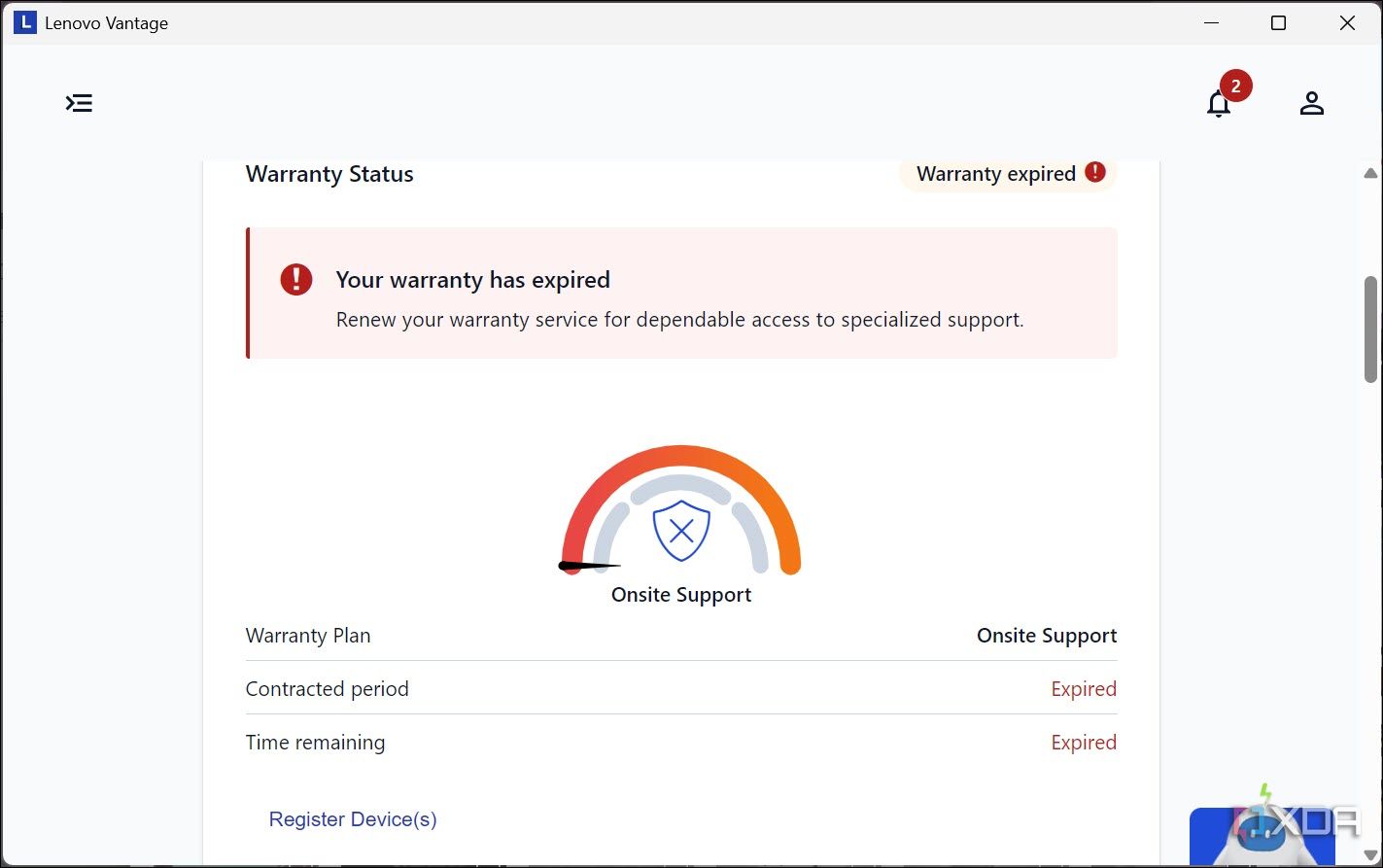Click the scroll up arrow
The height and width of the screenshot is (868, 1383).
click(x=1370, y=174)
